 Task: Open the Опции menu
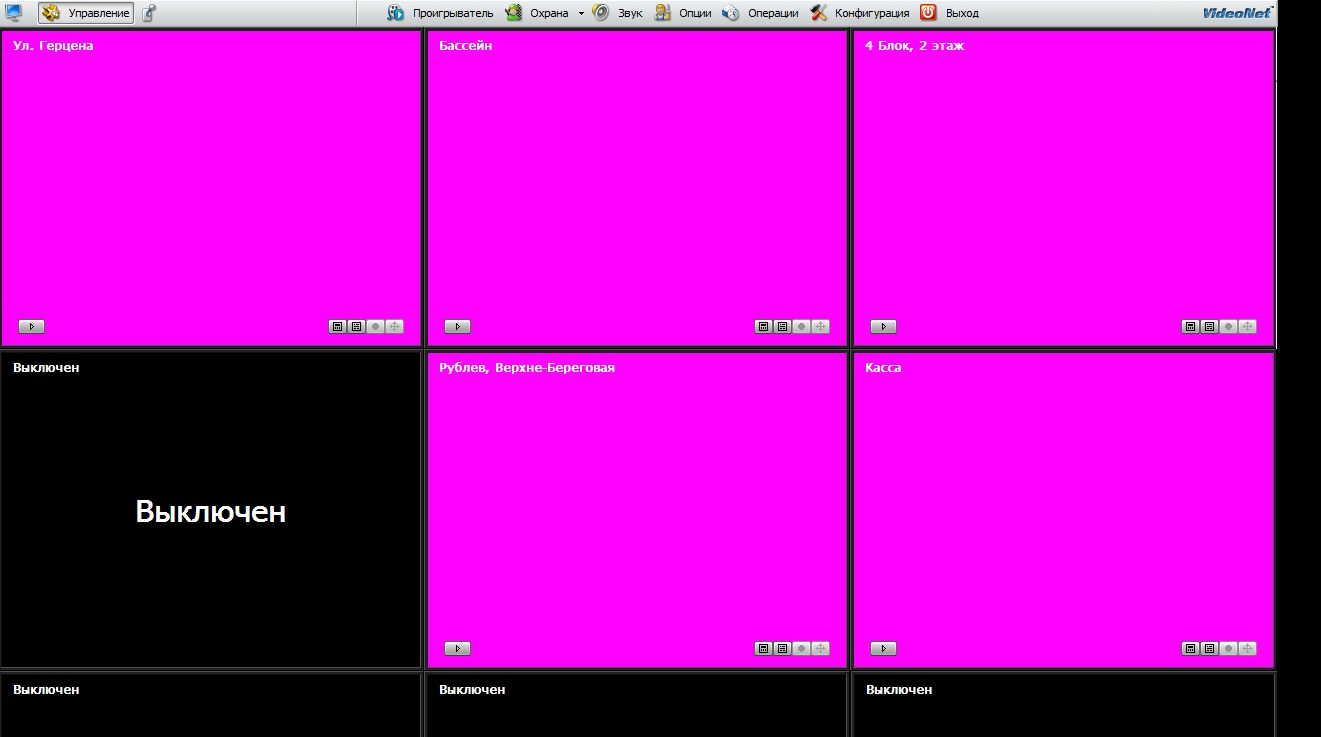(683, 13)
